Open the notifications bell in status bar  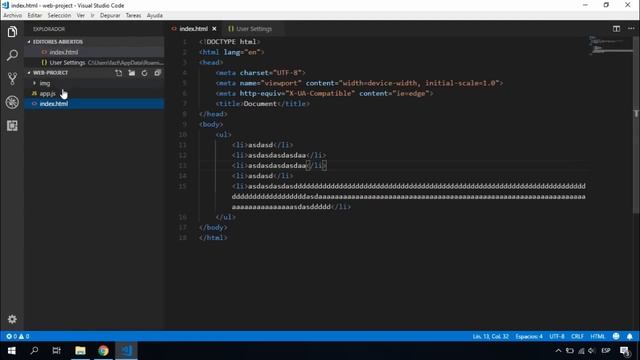[629, 336]
